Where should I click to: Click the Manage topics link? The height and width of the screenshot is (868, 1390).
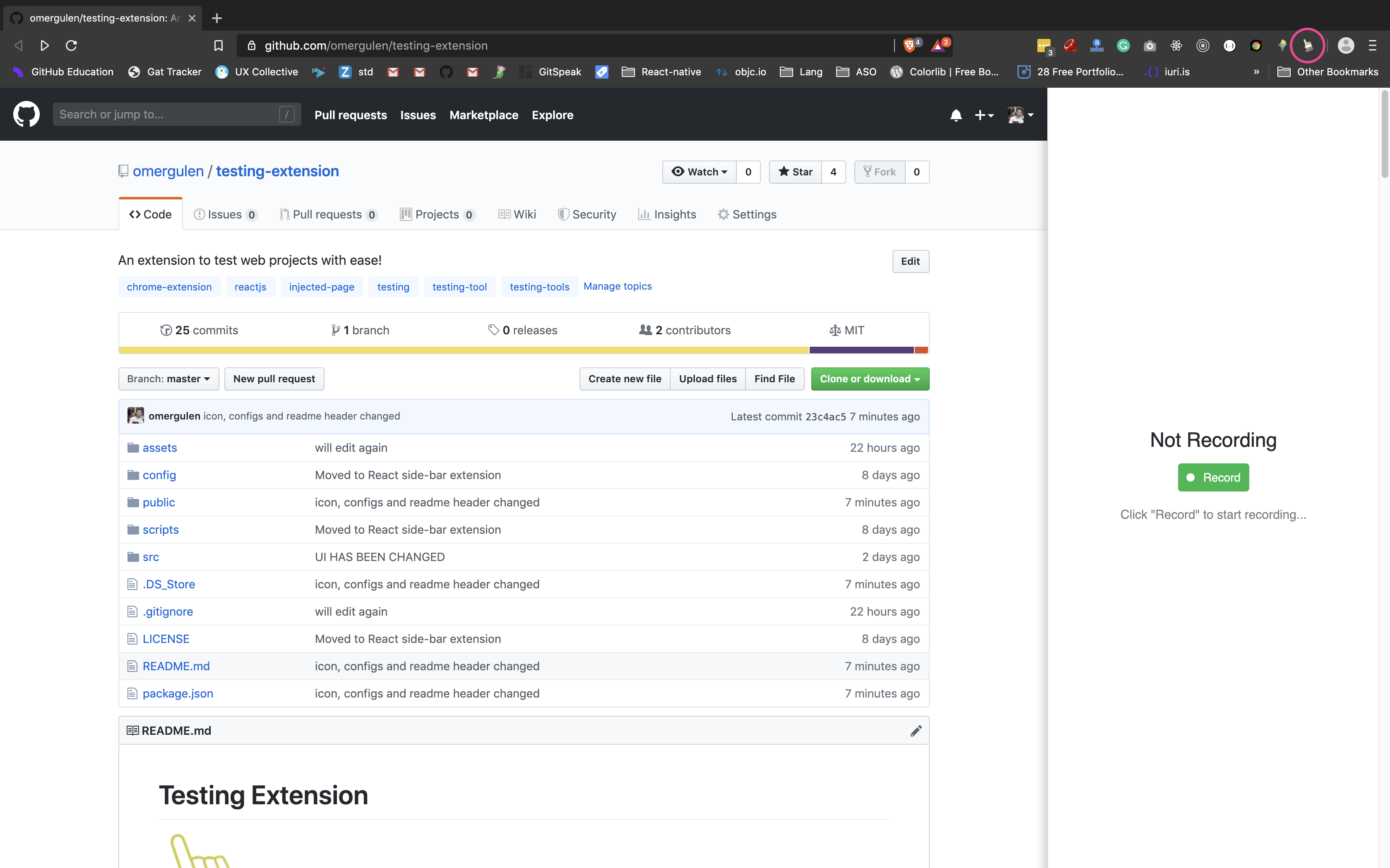pos(618,286)
